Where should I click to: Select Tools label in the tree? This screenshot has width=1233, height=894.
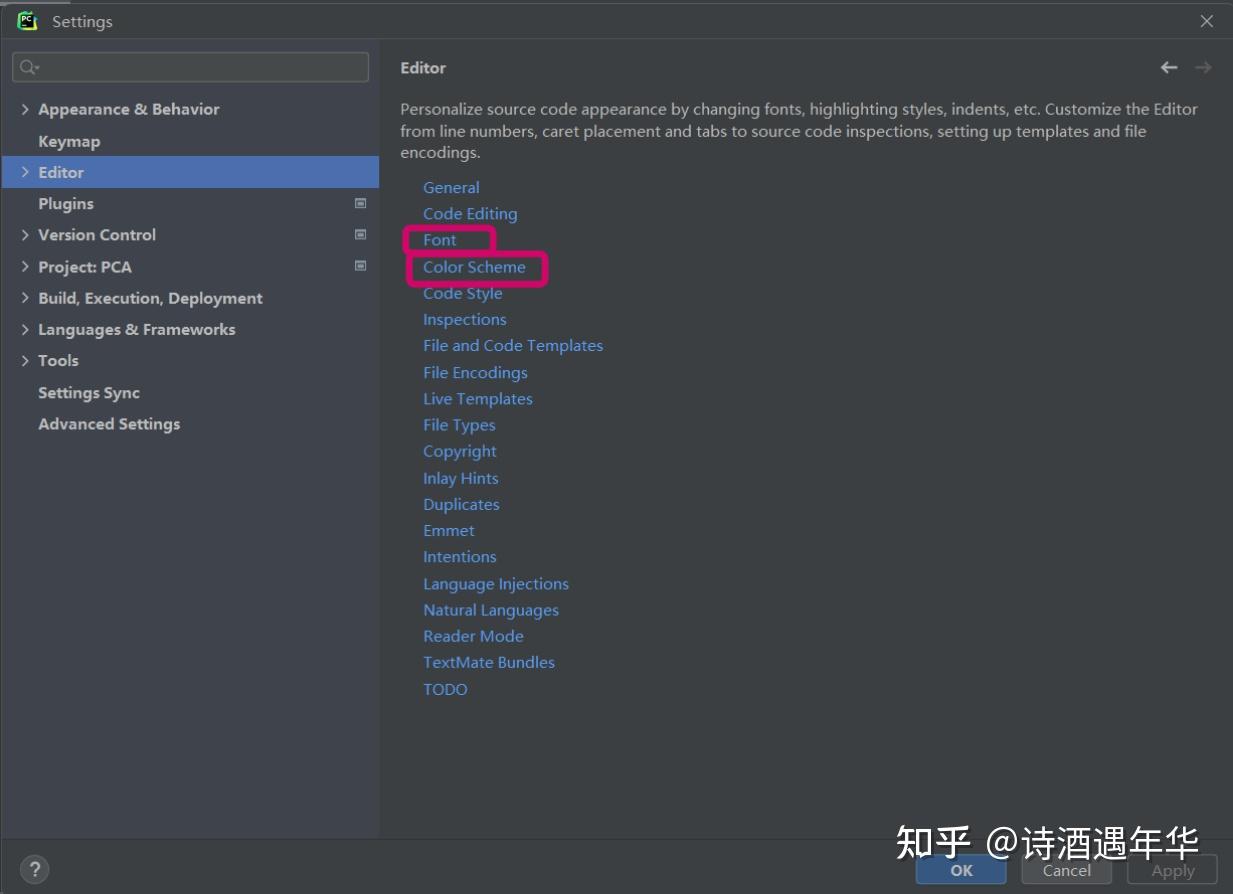coord(58,361)
